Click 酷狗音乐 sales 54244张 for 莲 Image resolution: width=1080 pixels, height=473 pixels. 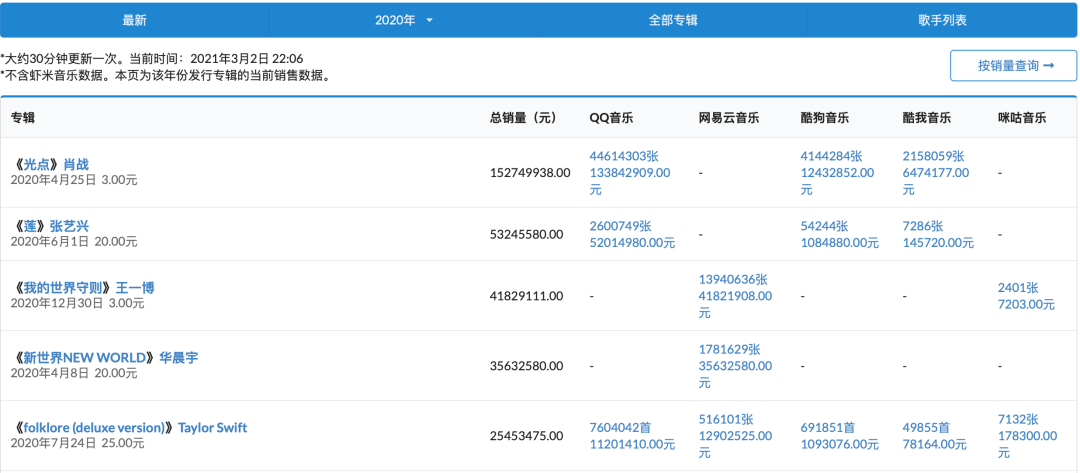(824, 226)
